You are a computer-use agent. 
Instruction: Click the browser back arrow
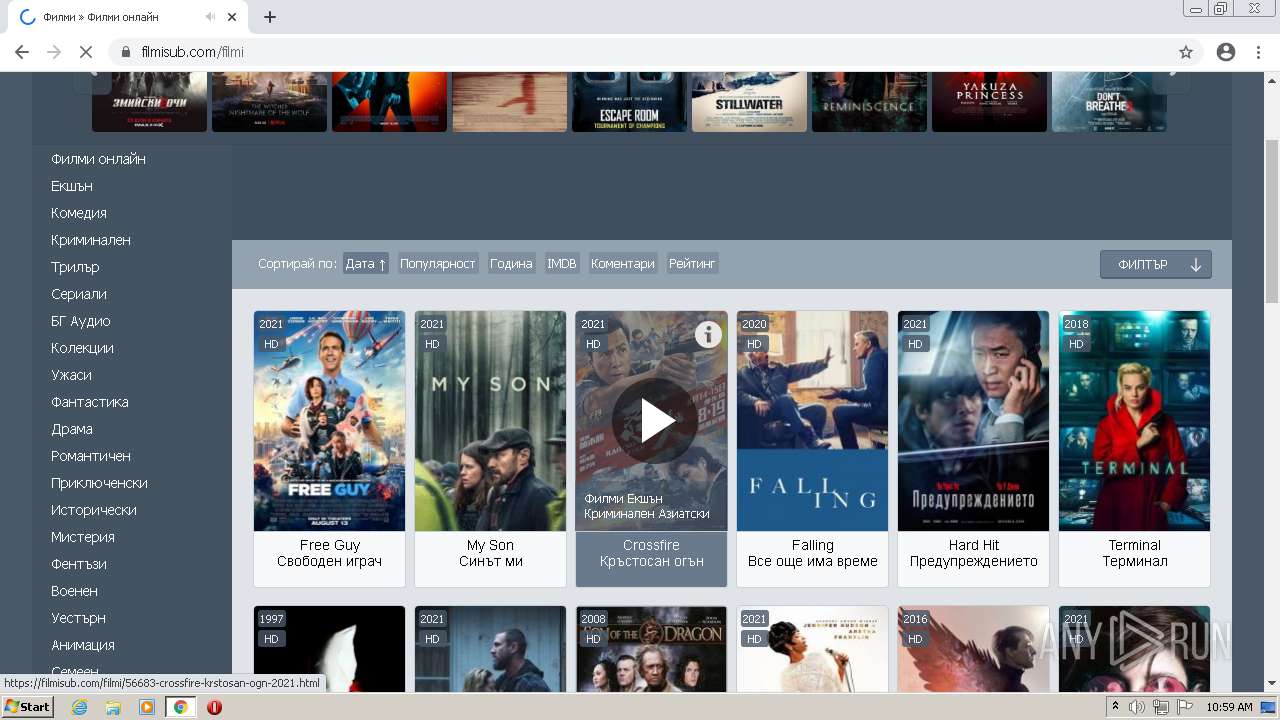click(x=22, y=52)
